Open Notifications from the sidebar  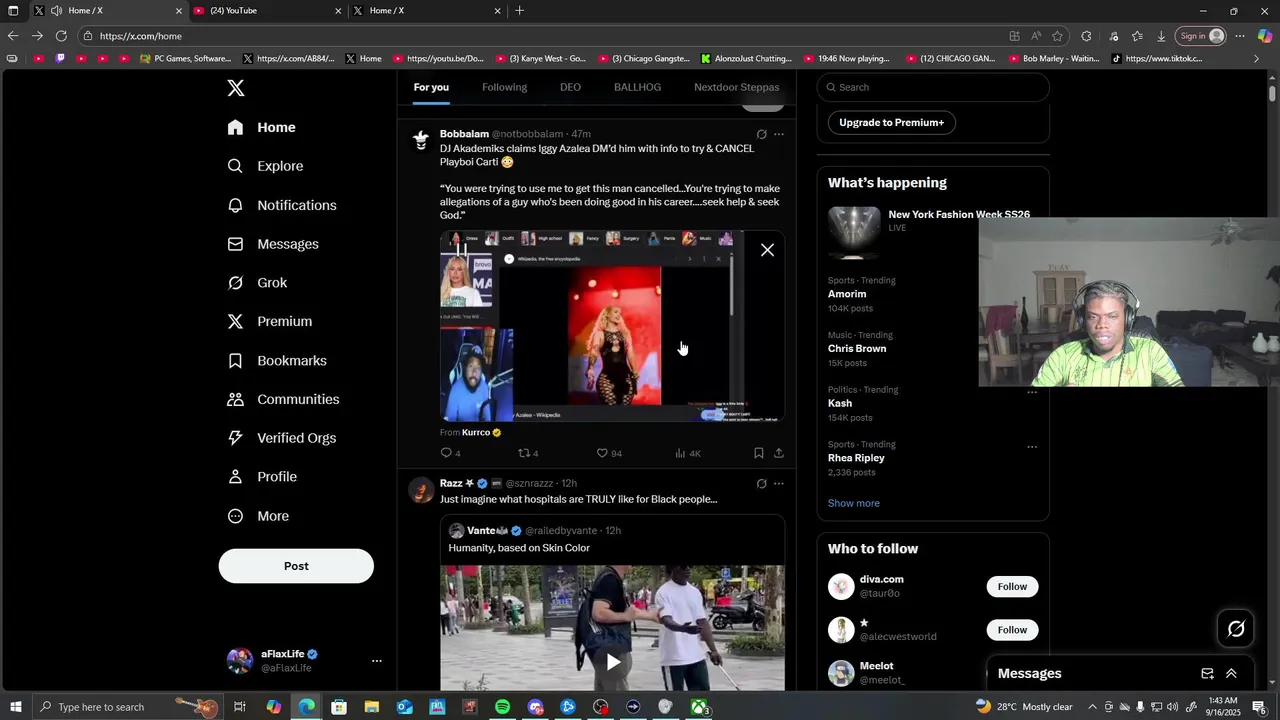(282, 205)
